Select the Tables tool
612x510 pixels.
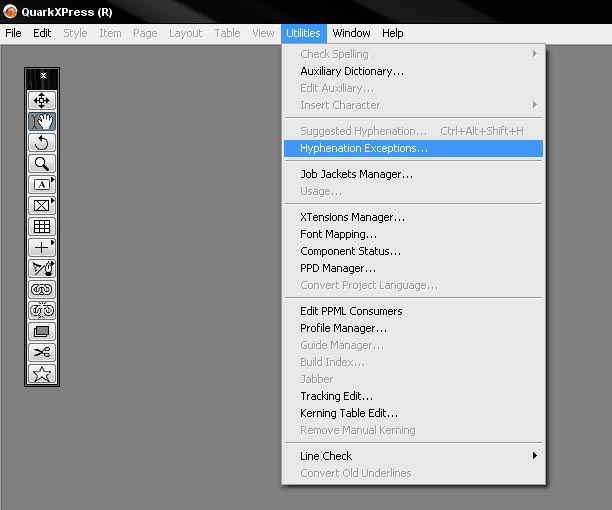(42, 226)
